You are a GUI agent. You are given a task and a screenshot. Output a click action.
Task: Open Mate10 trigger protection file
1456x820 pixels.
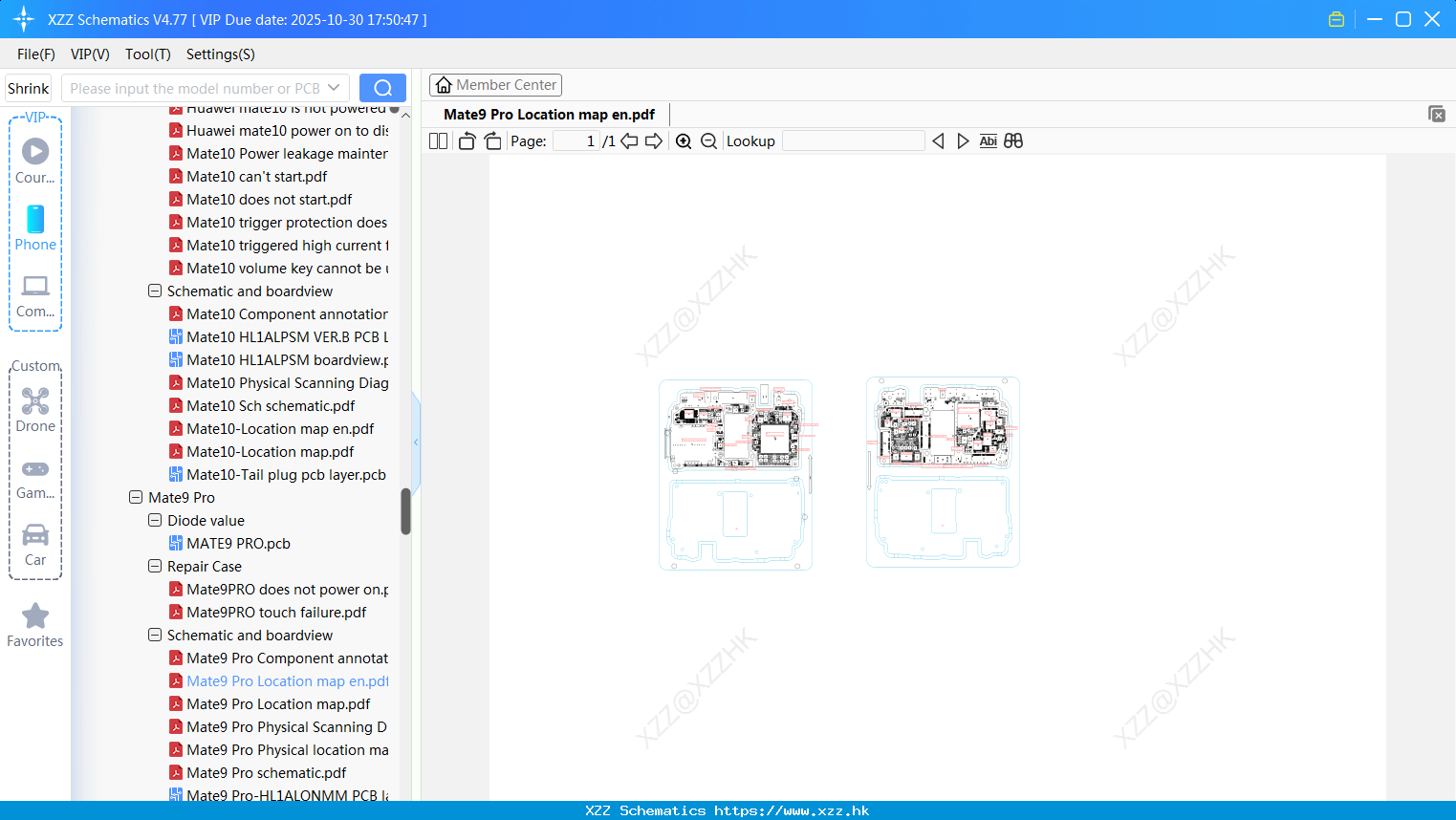pyautogui.click(x=278, y=223)
